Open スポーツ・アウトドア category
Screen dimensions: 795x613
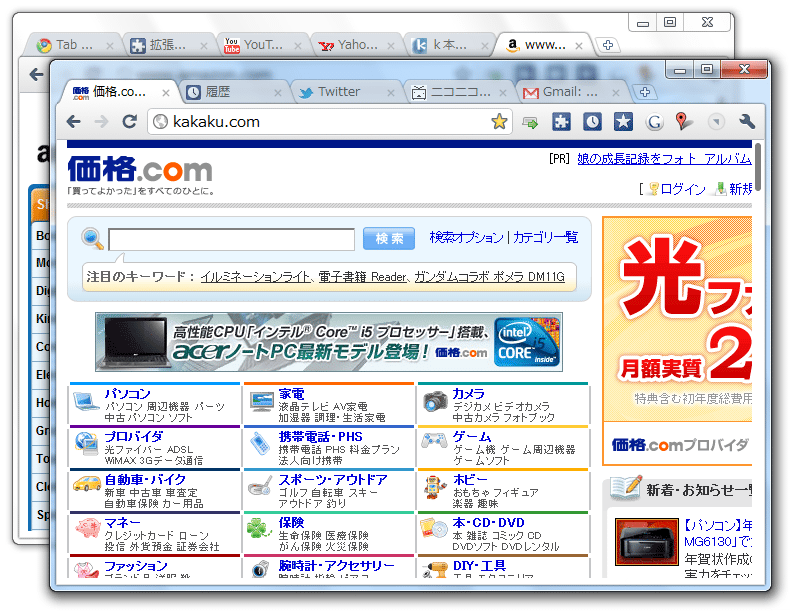pyautogui.click(x=333, y=480)
